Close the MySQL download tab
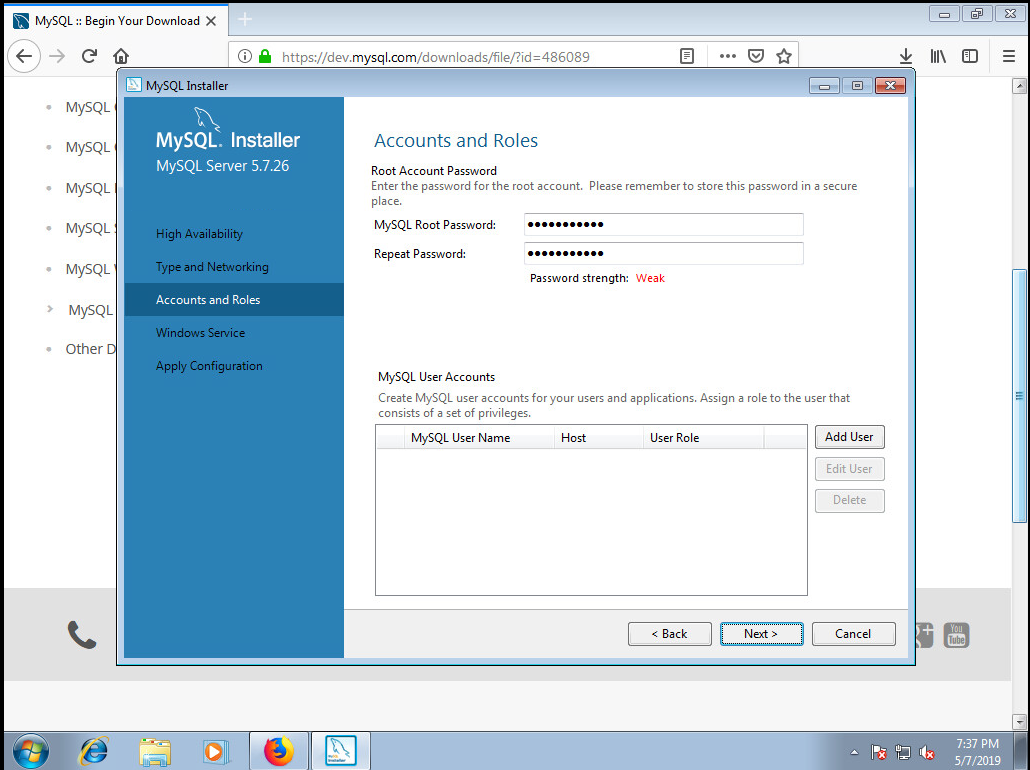This screenshot has width=1030, height=770. pos(211,21)
